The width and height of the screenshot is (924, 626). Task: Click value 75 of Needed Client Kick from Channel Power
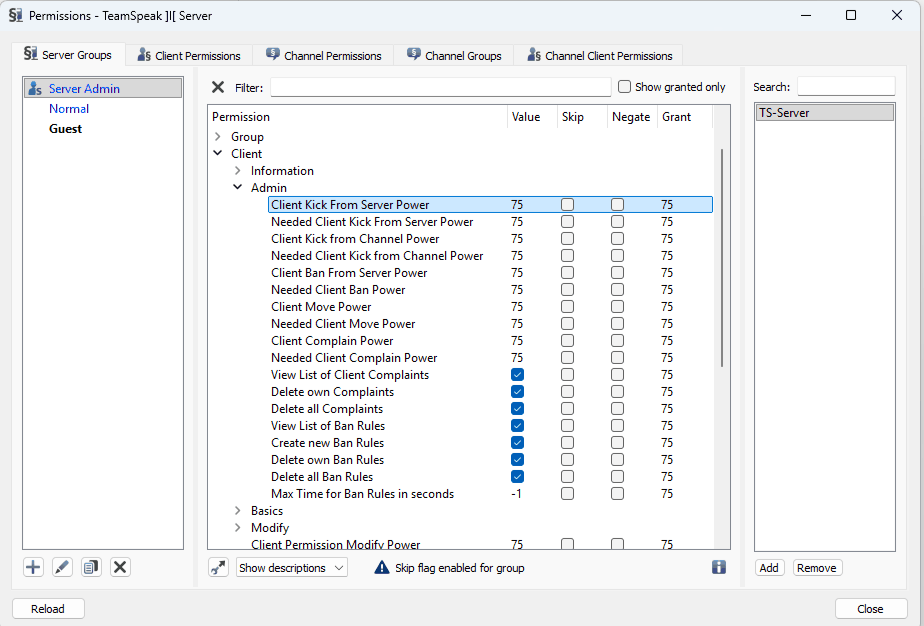[x=517, y=256]
